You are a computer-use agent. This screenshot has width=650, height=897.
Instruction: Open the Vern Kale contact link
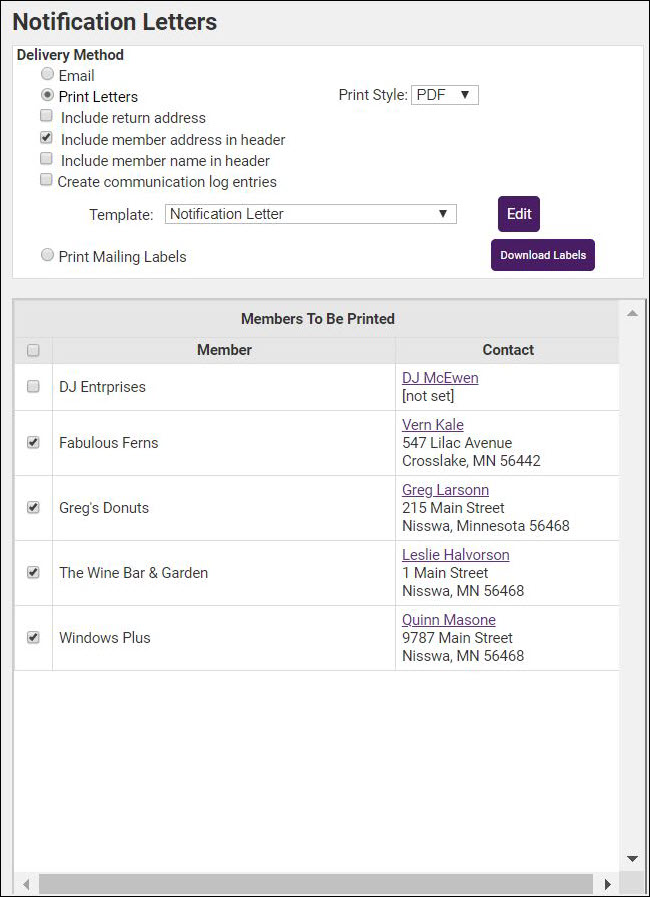coord(433,425)
